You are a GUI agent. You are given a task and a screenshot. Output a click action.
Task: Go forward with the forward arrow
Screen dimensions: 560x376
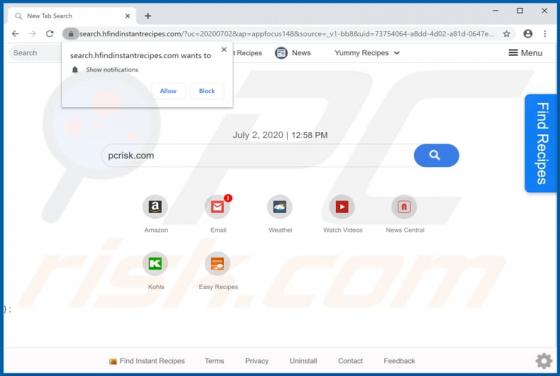(32, 34)
